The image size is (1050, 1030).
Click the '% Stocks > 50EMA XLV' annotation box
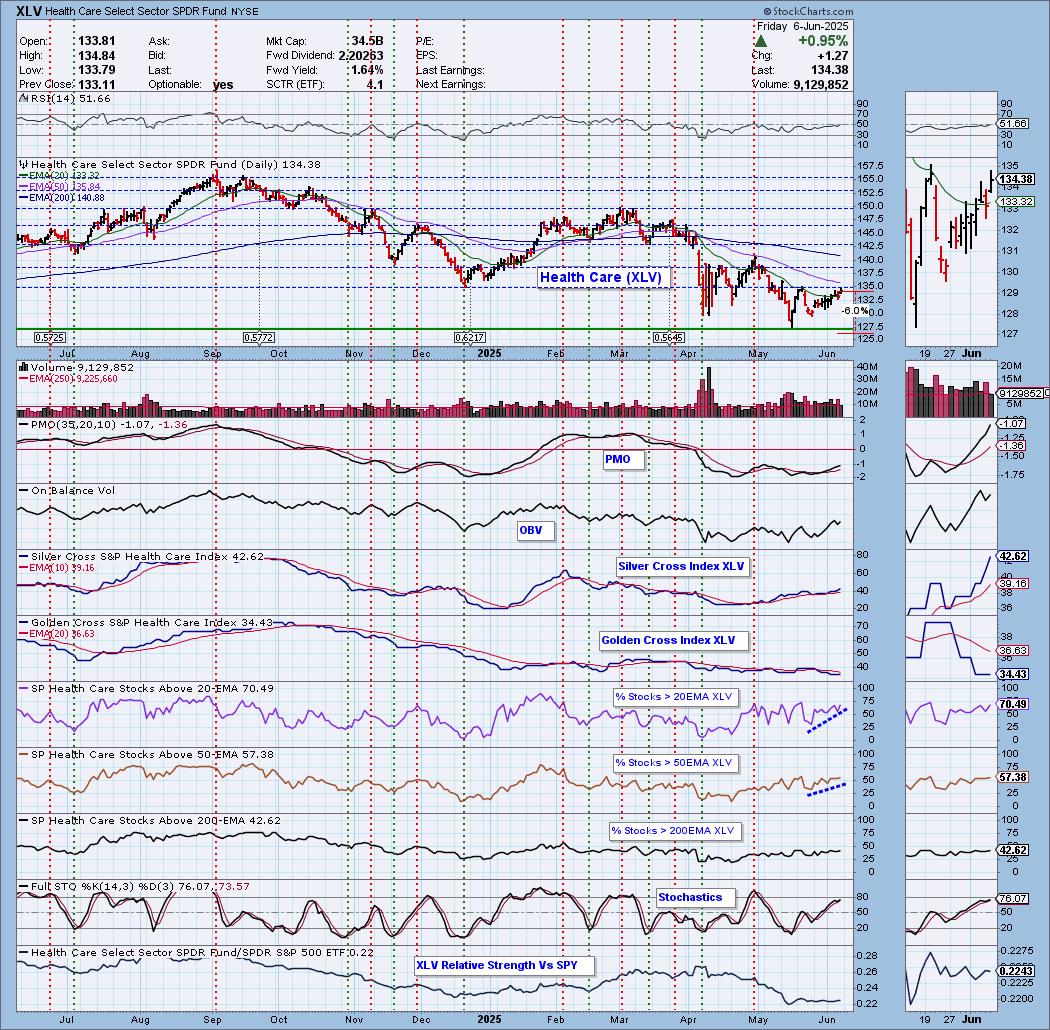pyautogui.click(x=675, y=763)
